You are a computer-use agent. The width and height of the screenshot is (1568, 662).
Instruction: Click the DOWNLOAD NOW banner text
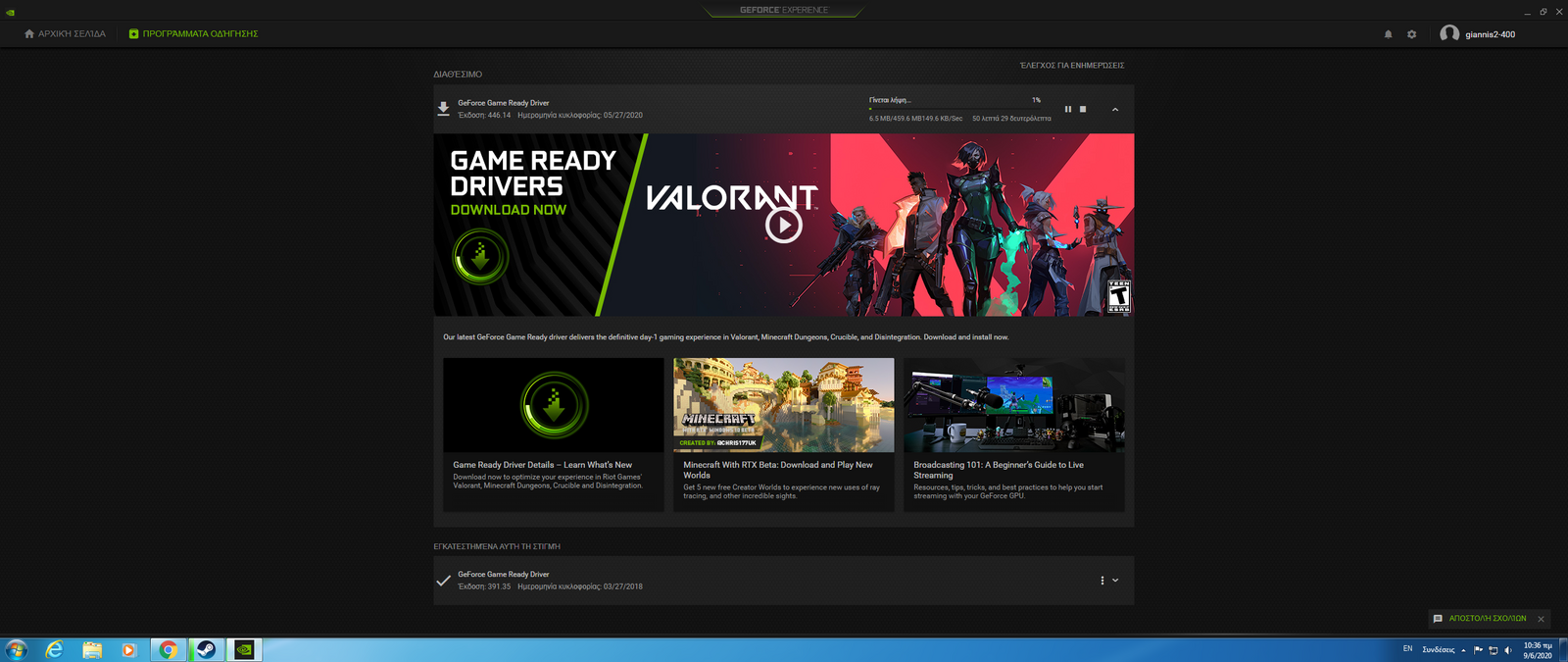[x=508, y=210]
